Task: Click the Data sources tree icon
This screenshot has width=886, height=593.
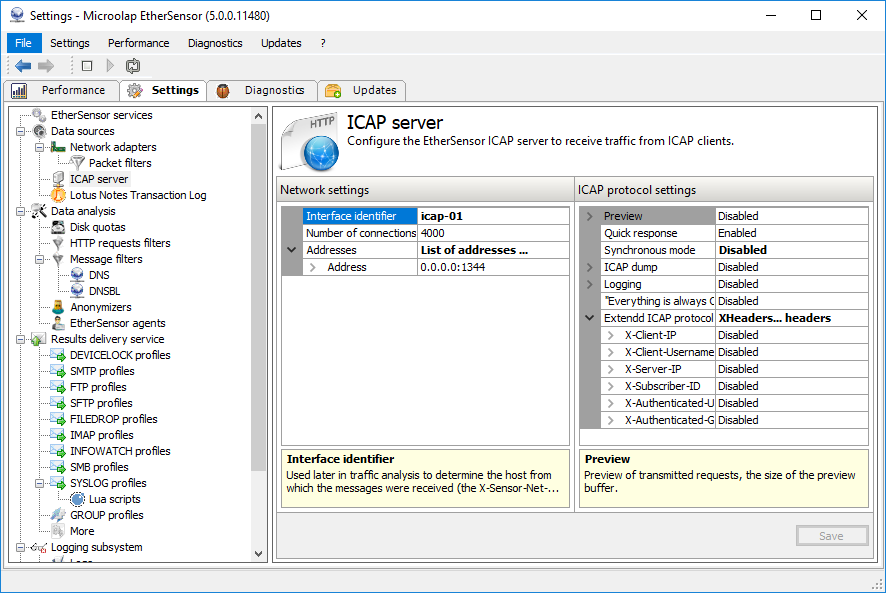Action: coord(40,131)
